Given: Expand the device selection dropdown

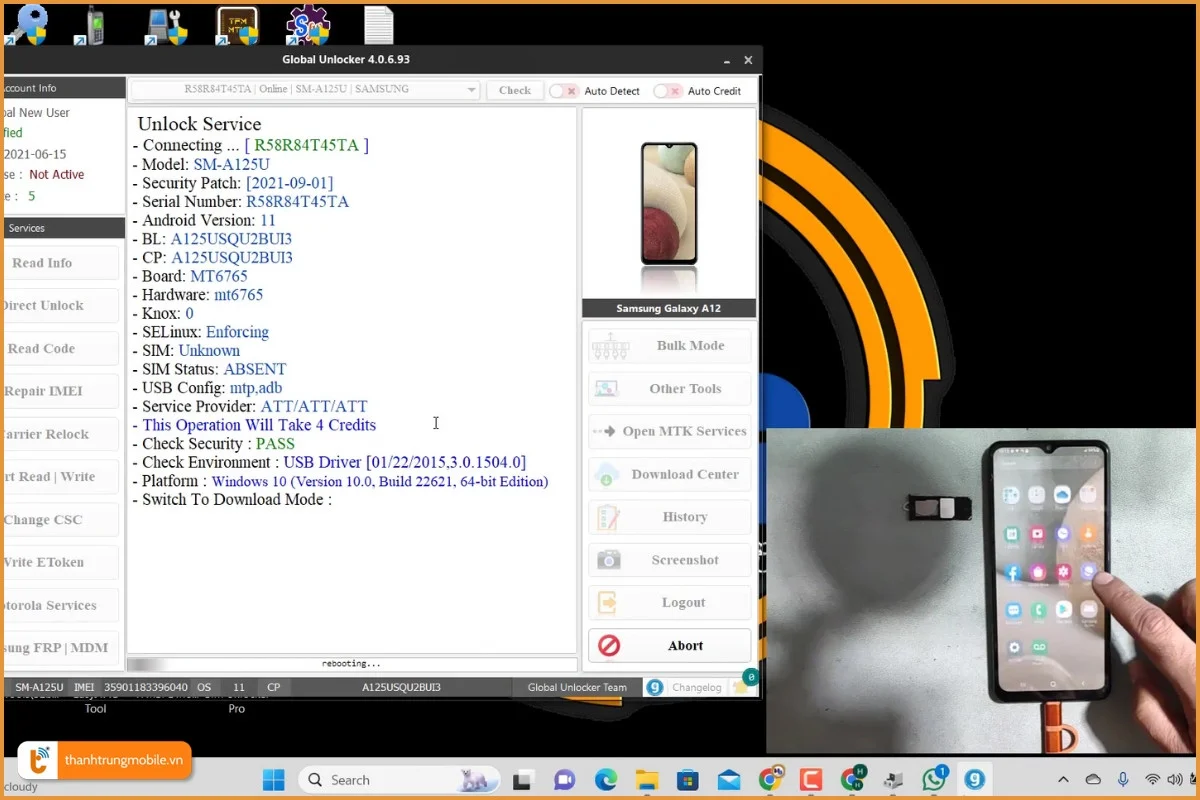Looking at the screenshot, I should click(471, 90).
